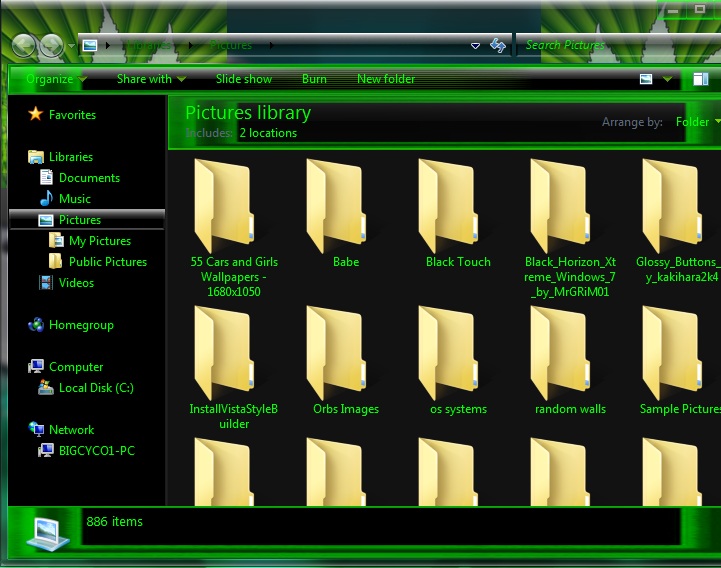Click the Homegroup icon
The image size is (721, 568).
(x=36, y=325)
